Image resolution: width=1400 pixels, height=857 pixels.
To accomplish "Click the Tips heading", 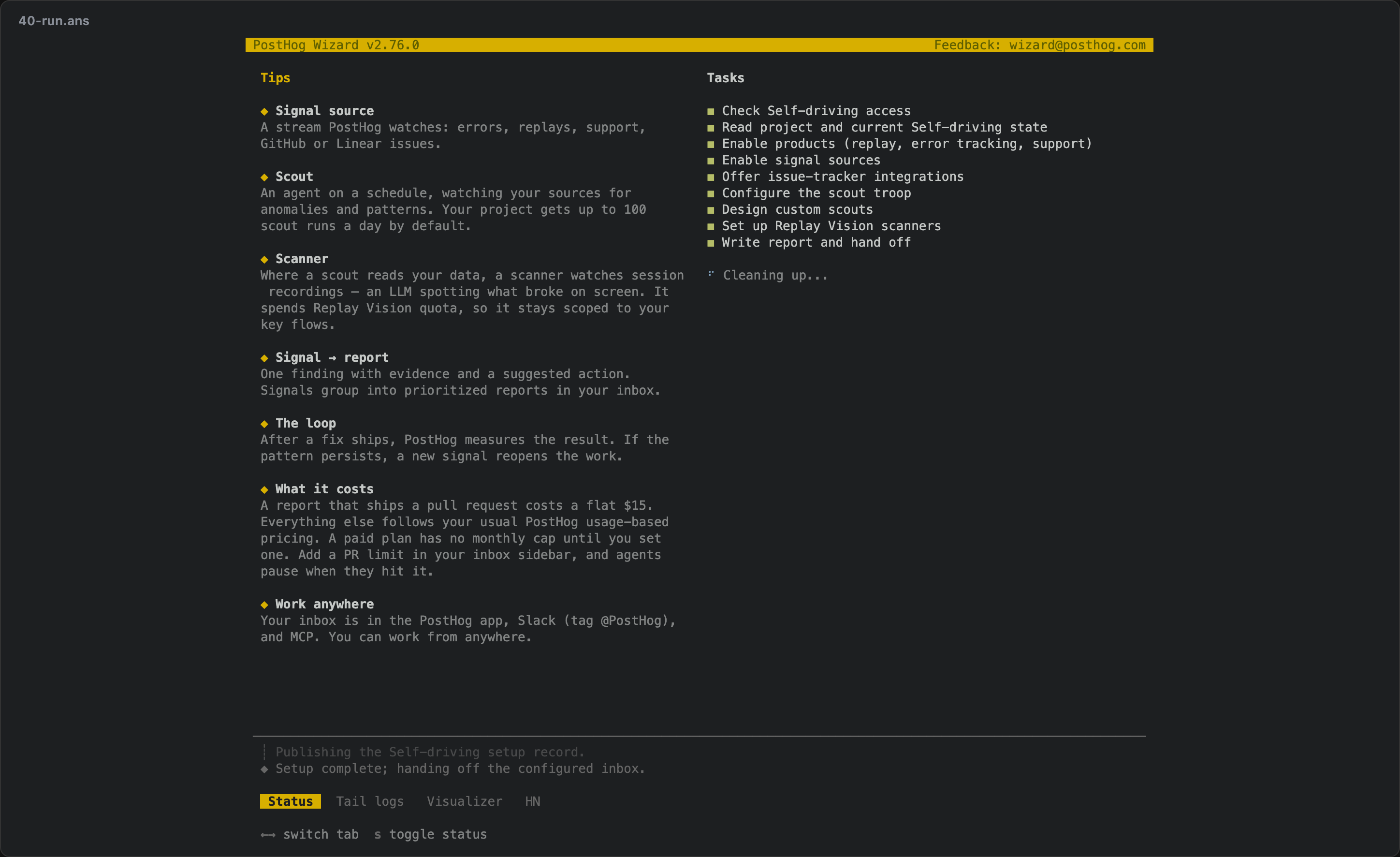I will tap(275, 78).
